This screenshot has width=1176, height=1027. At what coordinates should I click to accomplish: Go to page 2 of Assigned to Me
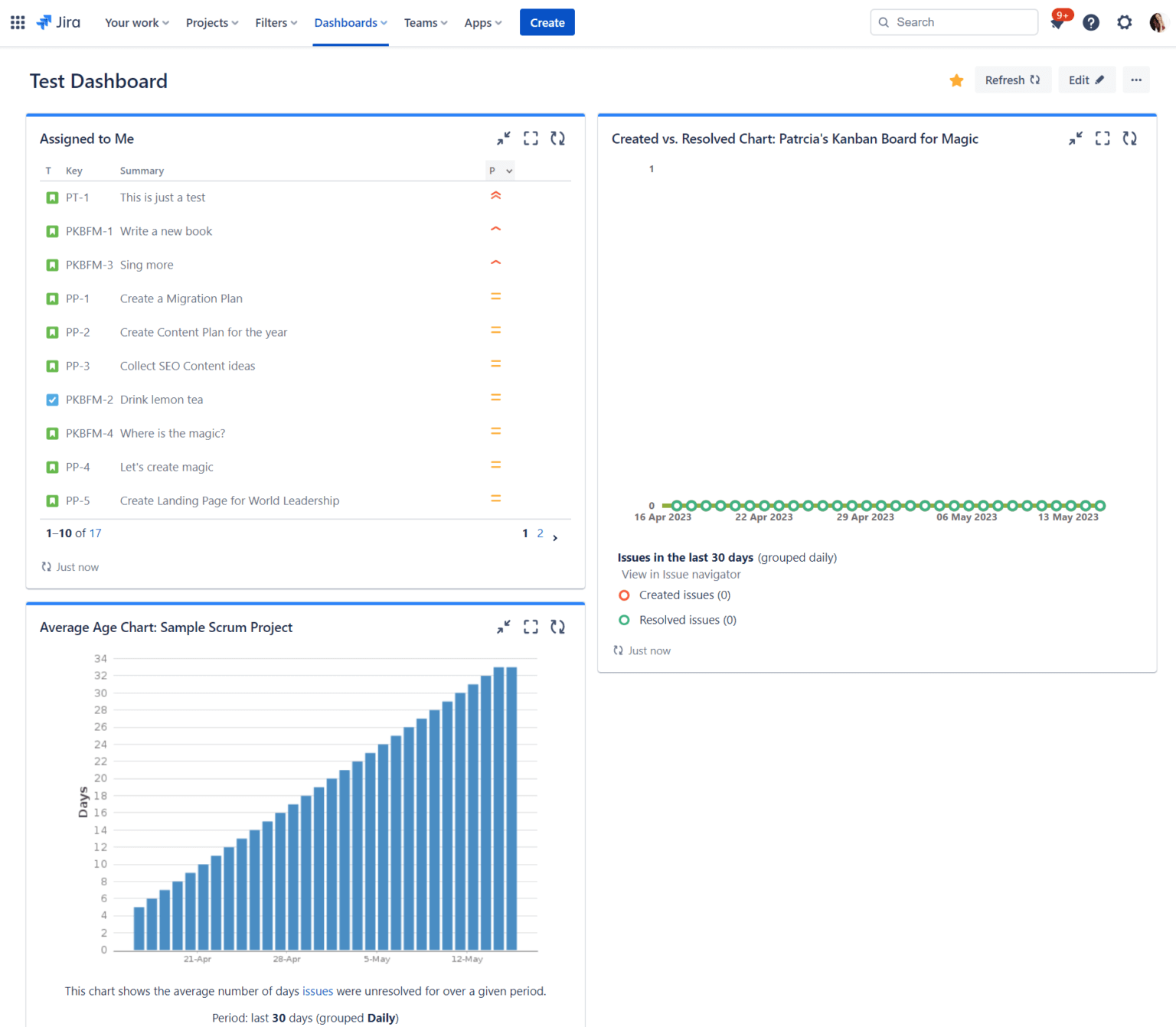(x=541, y=533)
